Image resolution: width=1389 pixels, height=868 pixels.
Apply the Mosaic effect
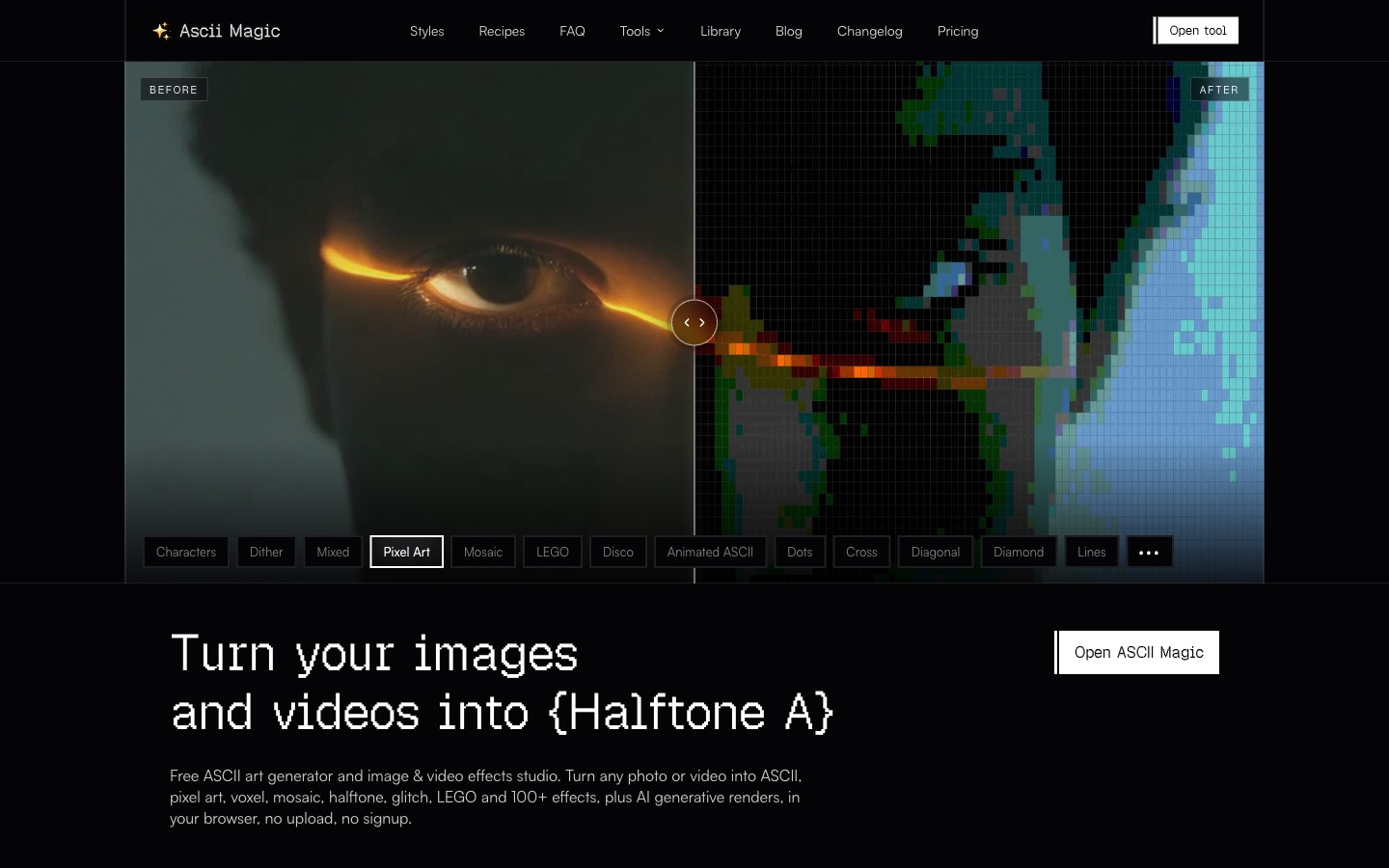483,552
